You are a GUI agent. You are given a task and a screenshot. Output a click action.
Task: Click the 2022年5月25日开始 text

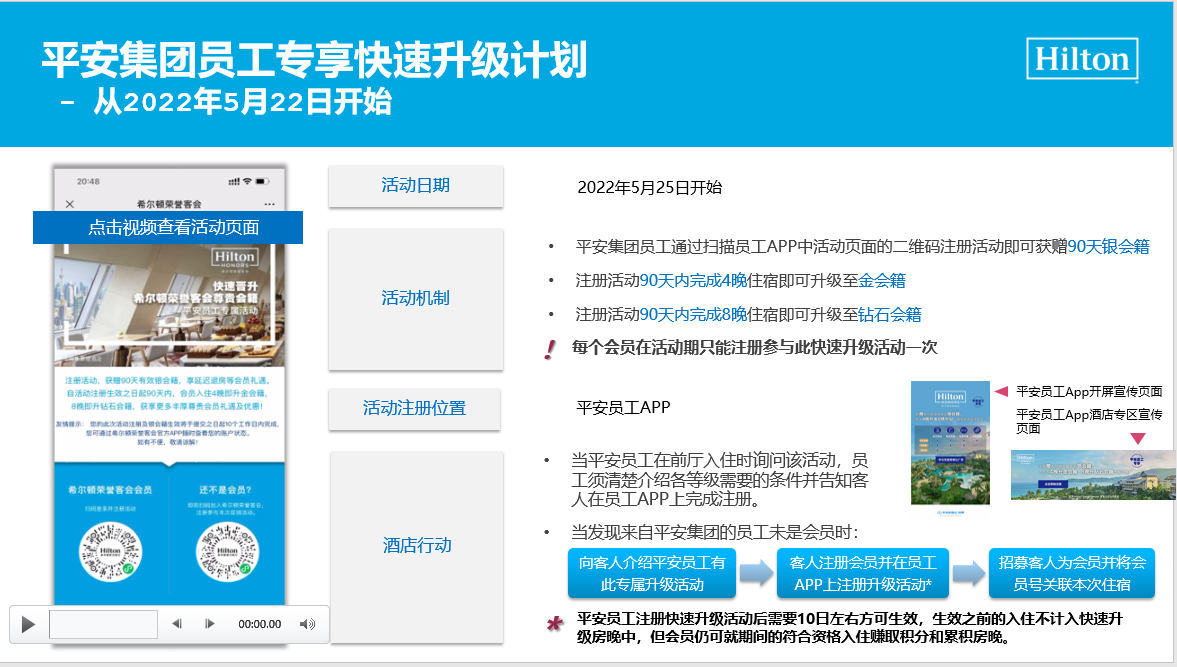649,188
